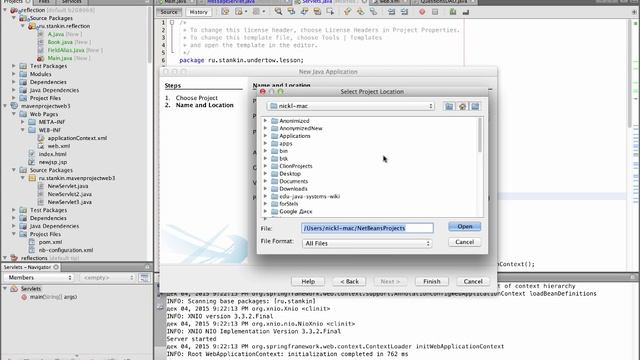Open the File Format All Files dropdown
Screen dimensions: 640x360
point(367,243)
